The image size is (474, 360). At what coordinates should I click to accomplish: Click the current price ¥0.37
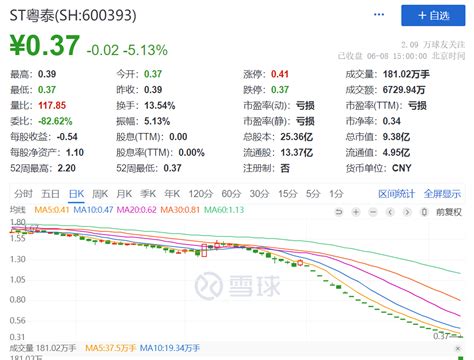(45, 45)
